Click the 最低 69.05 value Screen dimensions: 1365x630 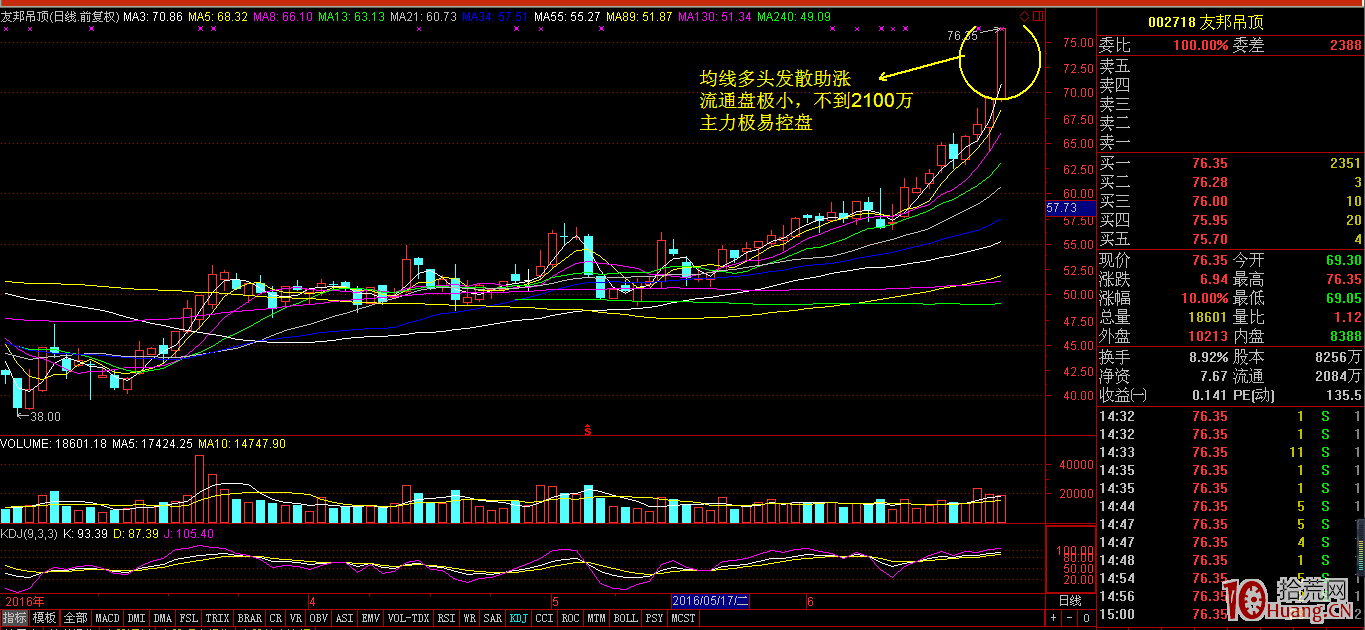pyautogui.click(x=1343, y=298)
